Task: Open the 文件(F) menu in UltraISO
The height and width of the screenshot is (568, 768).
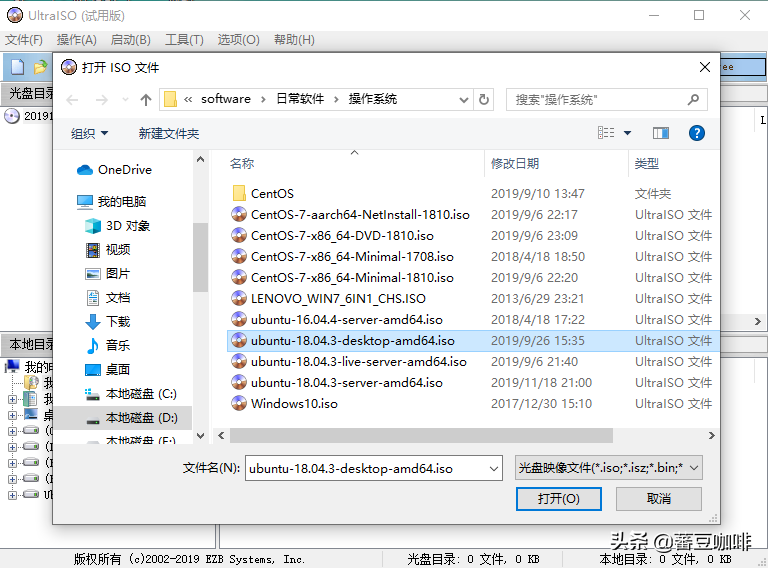Action: 24,40
